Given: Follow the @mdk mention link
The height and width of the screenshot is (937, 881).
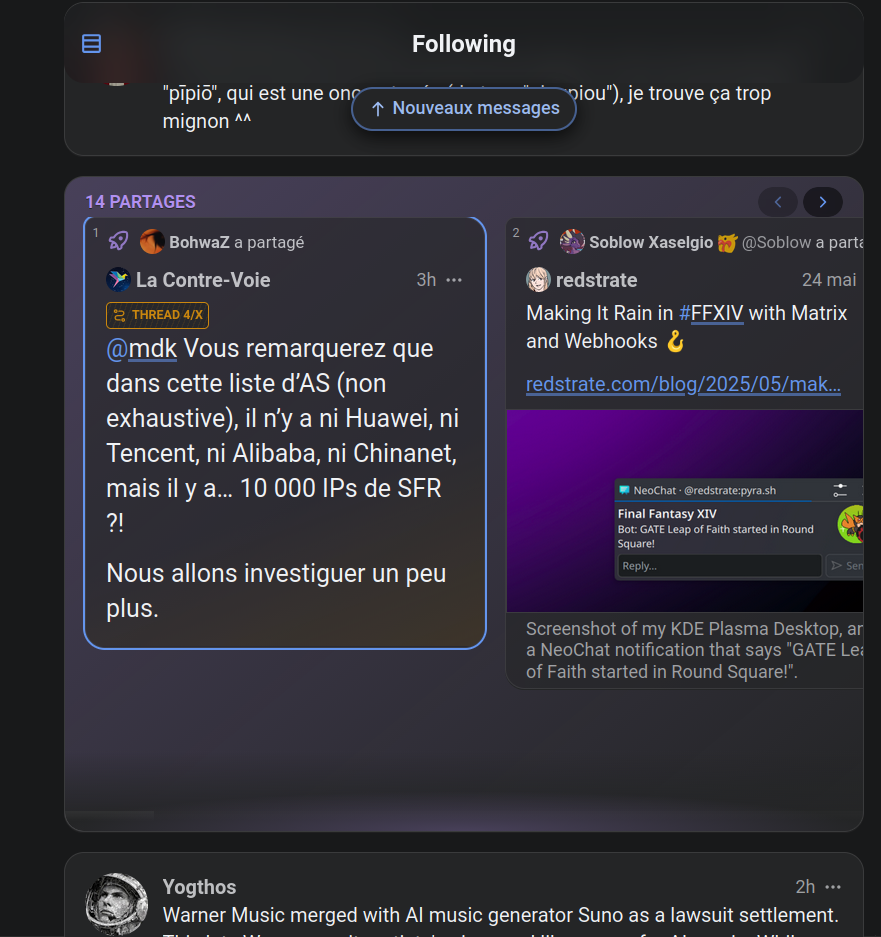Looking at the screenshot, I should point(142,348).
